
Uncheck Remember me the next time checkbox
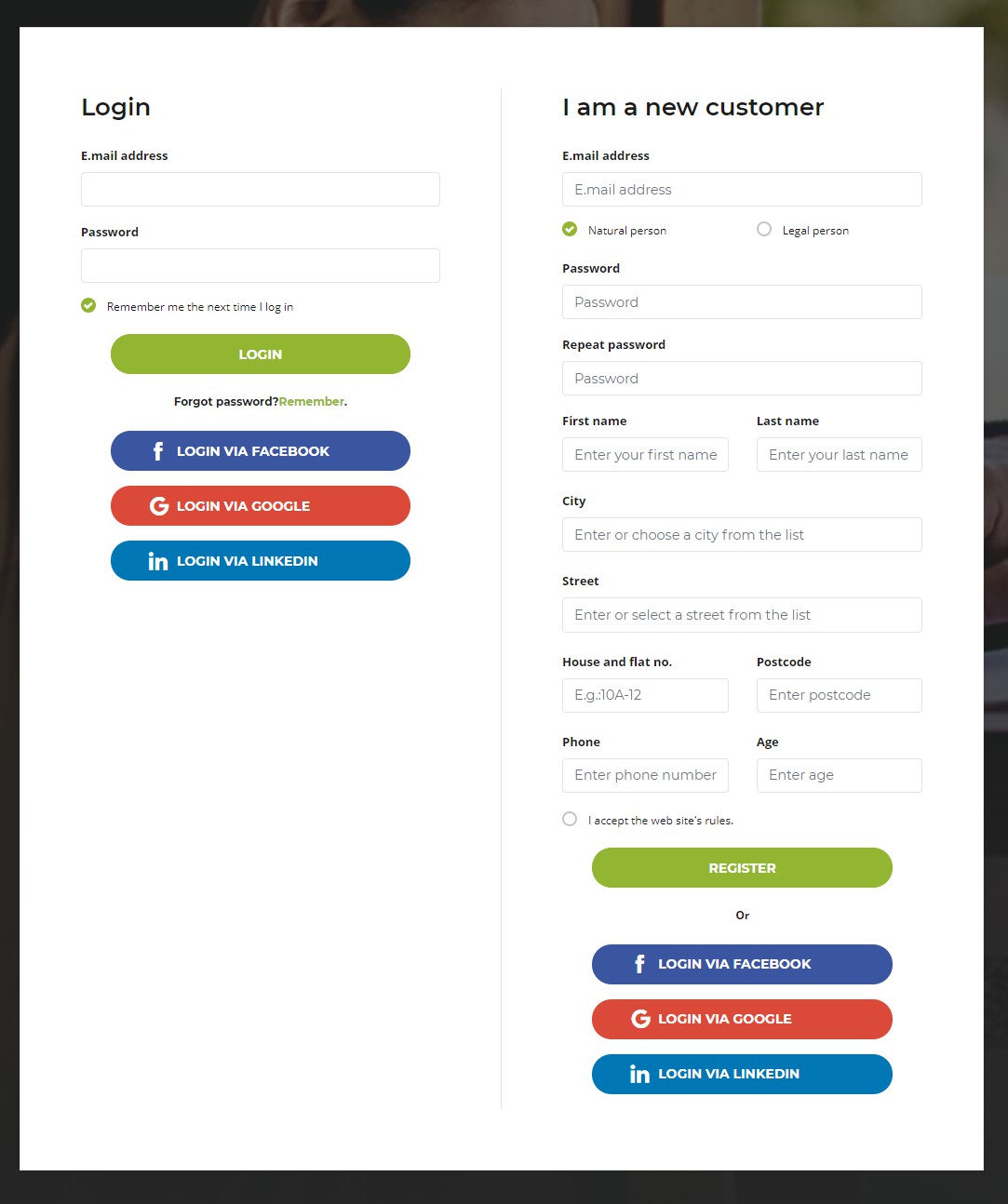coord(88,306)
